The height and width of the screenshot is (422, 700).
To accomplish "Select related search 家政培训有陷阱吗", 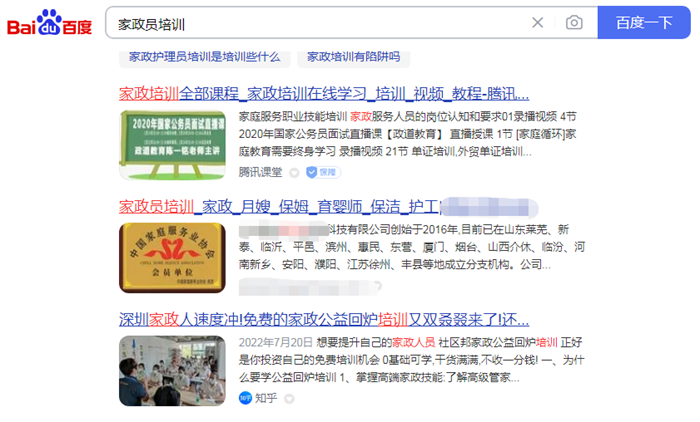I will tap(354, 57).
